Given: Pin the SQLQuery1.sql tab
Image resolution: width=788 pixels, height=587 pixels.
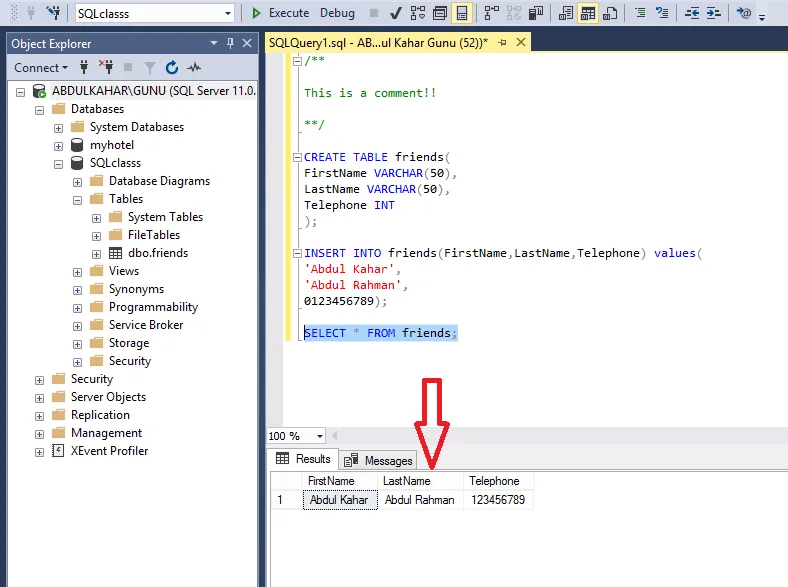Looking at the screenshot, I should point(502,43).
